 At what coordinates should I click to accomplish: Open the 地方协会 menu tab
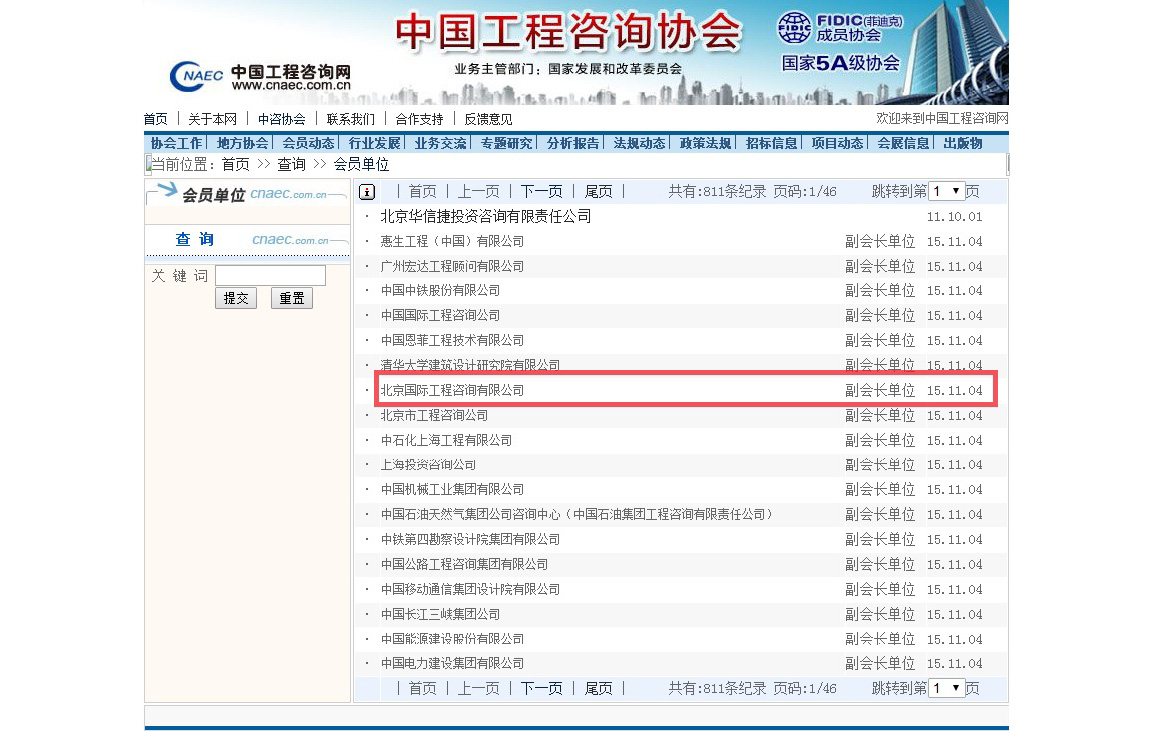[x=243, y=143]
